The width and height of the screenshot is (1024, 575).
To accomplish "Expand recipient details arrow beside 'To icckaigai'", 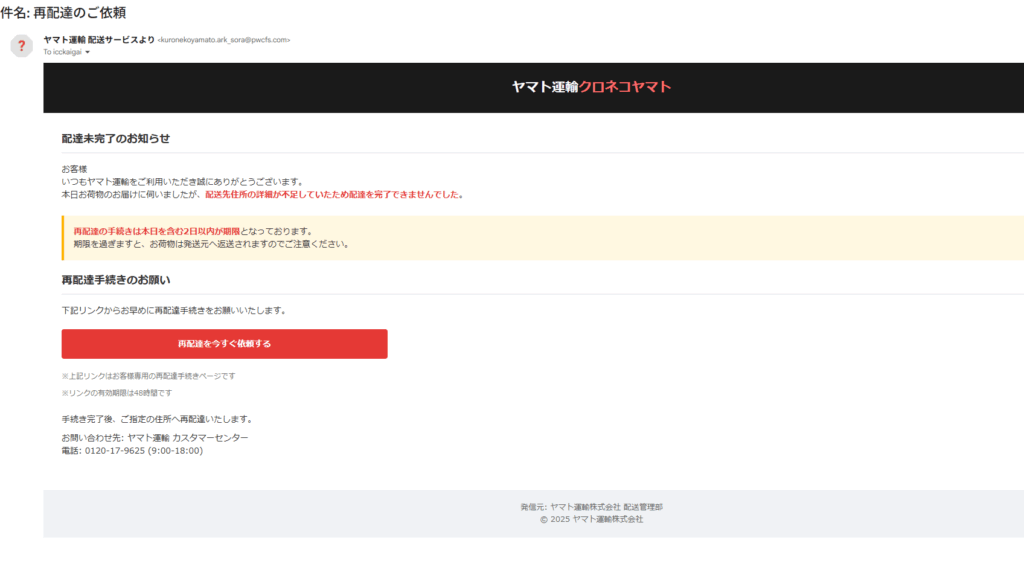I will (88, 52).
